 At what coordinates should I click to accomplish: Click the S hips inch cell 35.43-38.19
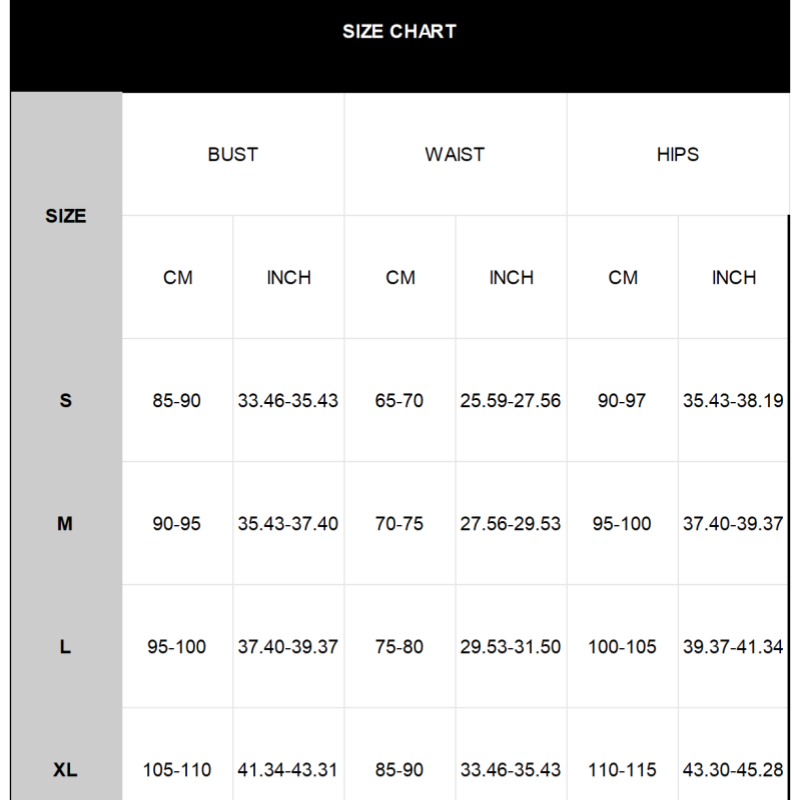pos(733,401)
